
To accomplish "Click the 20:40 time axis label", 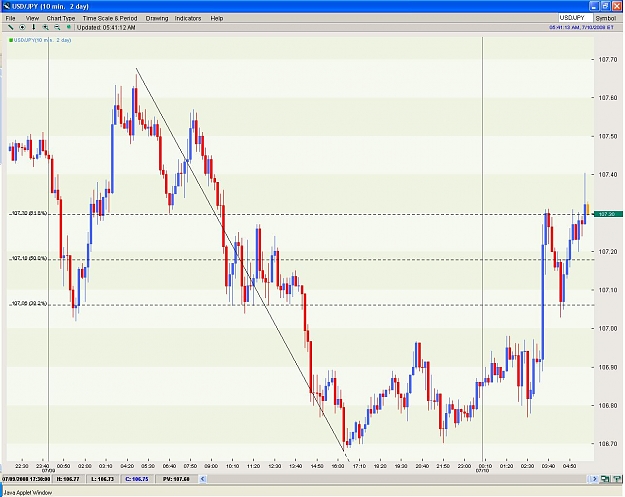I will (422, 466).
